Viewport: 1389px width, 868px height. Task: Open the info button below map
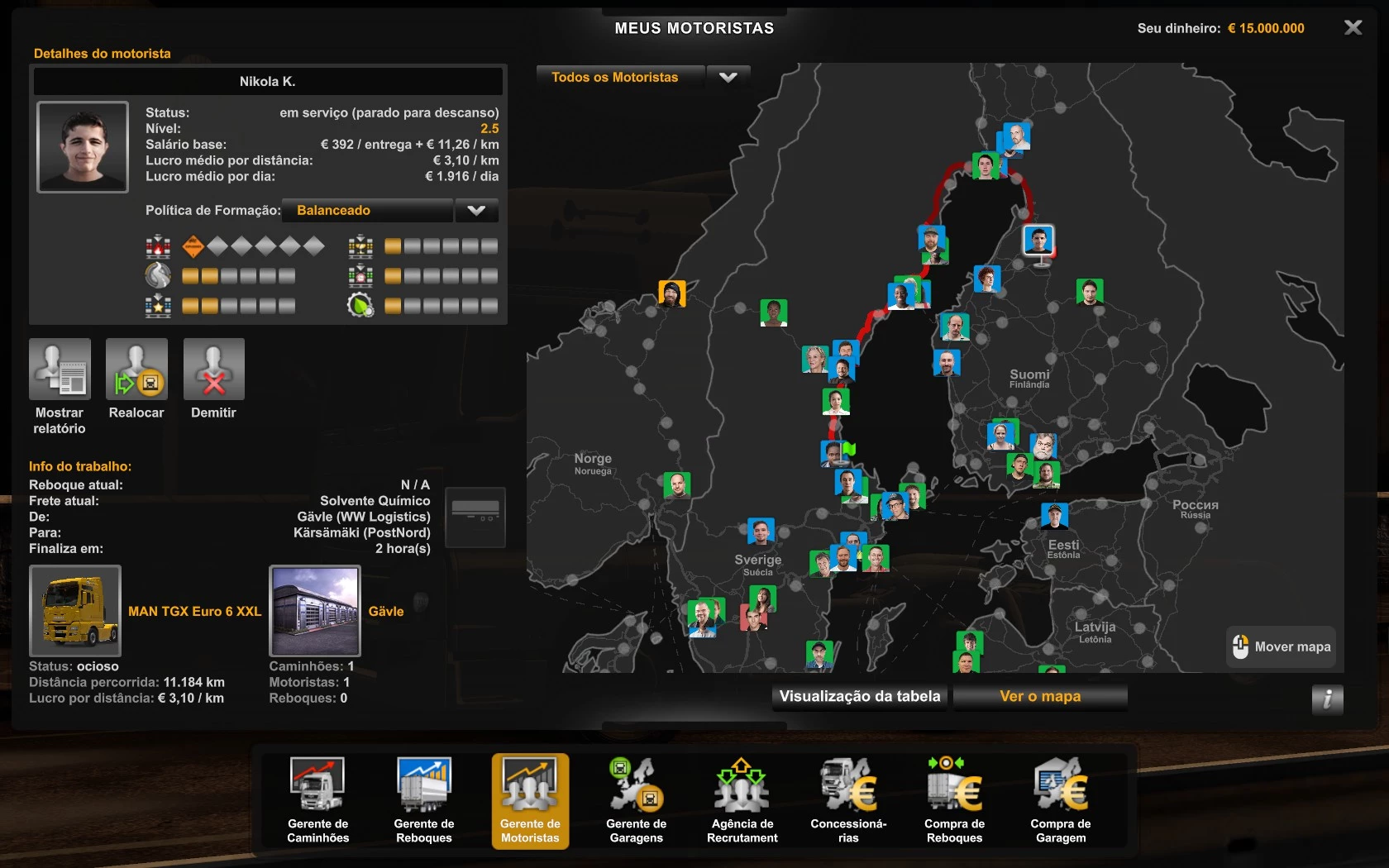[1327, 699]
